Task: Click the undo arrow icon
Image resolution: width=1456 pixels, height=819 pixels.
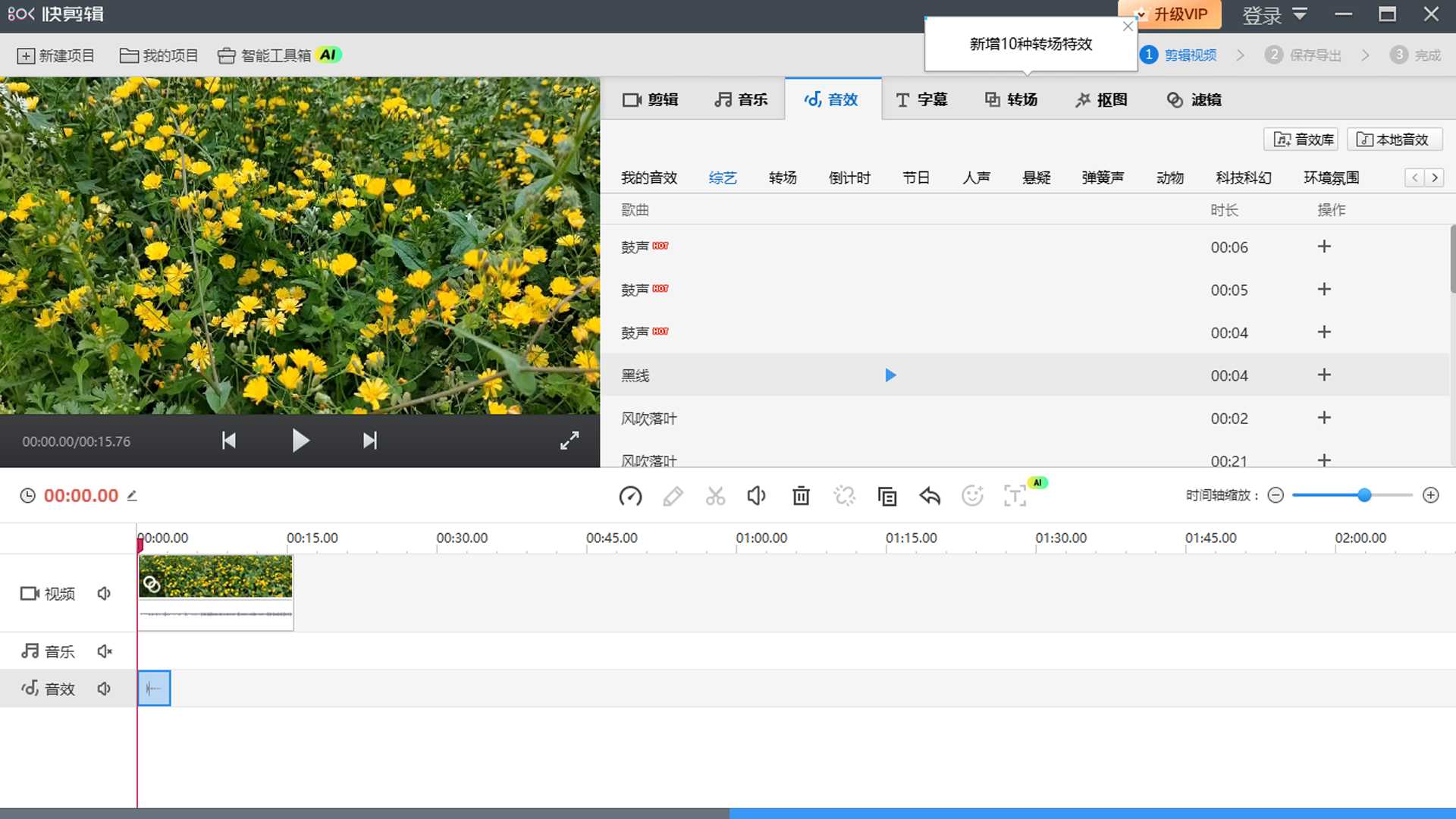Action: 930,496
